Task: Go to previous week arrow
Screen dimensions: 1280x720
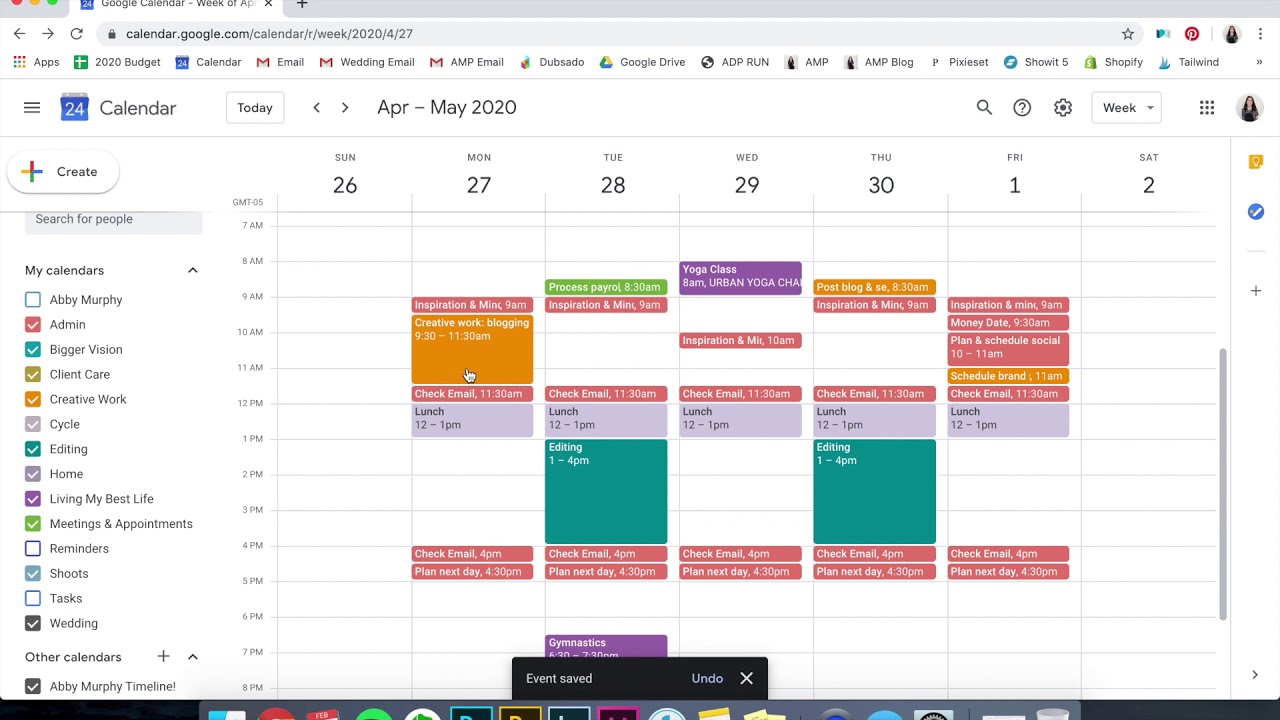Action: pos(316,108)
